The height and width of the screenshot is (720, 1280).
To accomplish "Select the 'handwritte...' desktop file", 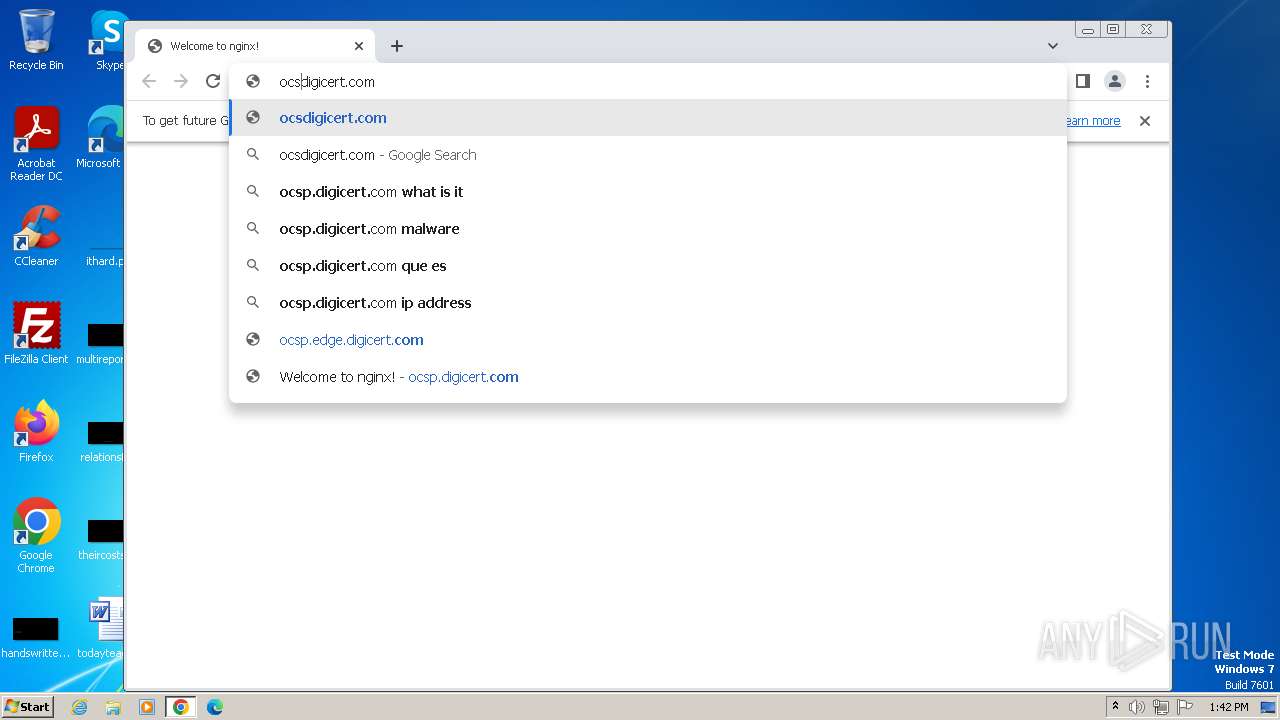I will point(36,636).
